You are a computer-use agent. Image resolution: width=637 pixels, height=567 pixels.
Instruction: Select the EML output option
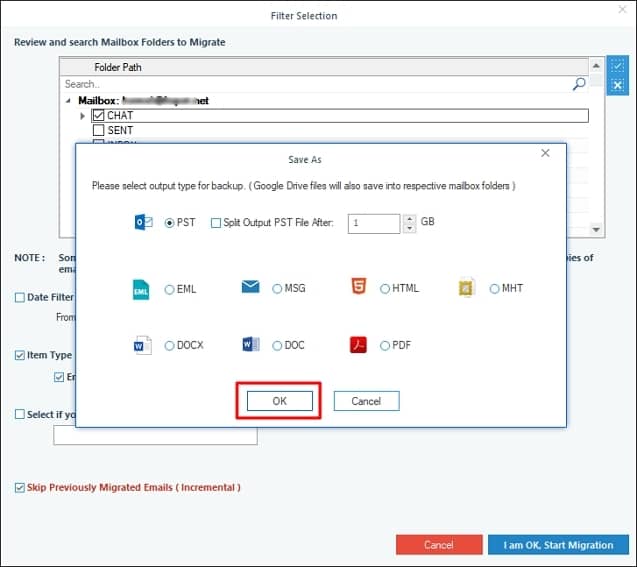(169, 290)
